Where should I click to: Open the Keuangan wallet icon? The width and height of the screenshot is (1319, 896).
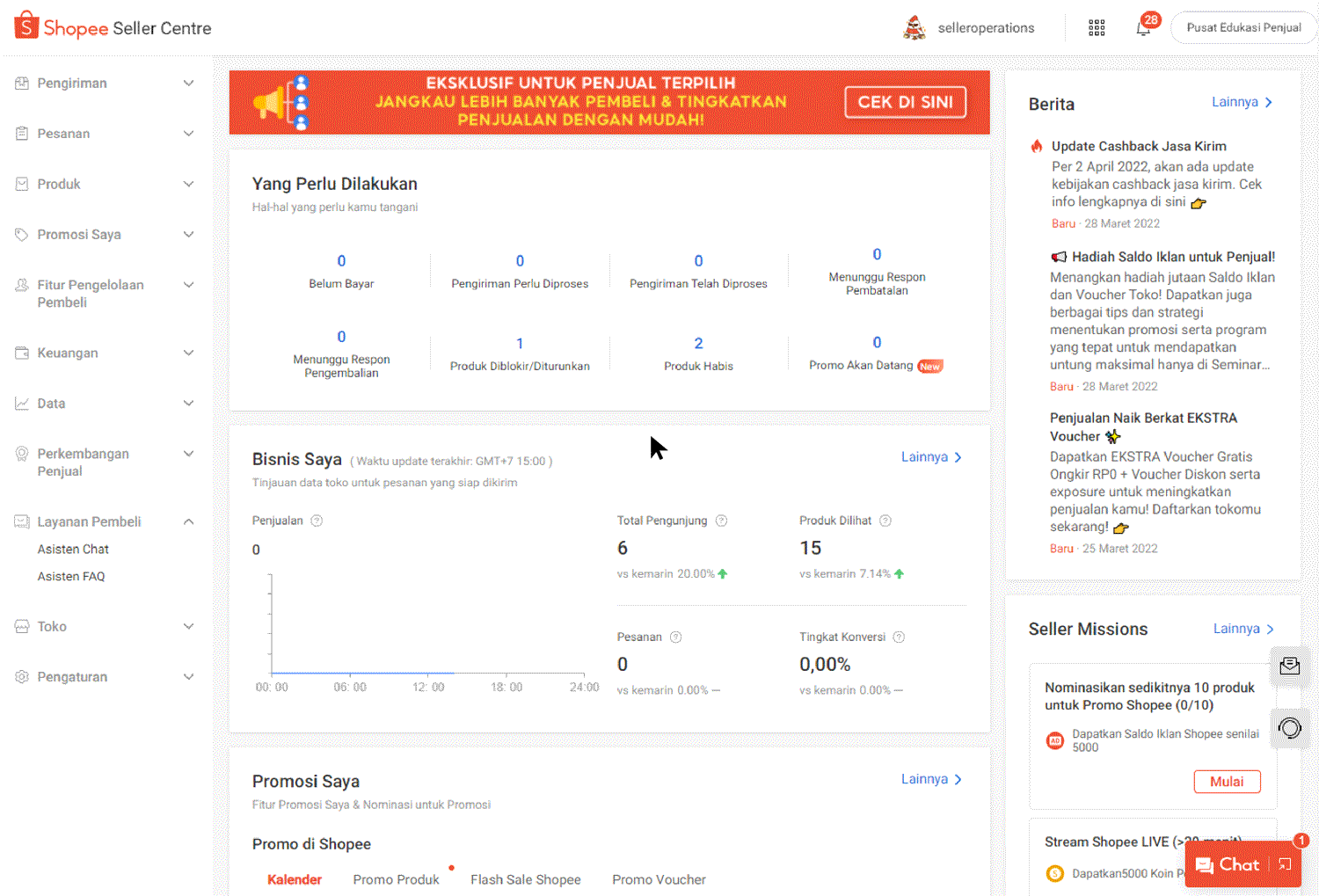point(21,353)
